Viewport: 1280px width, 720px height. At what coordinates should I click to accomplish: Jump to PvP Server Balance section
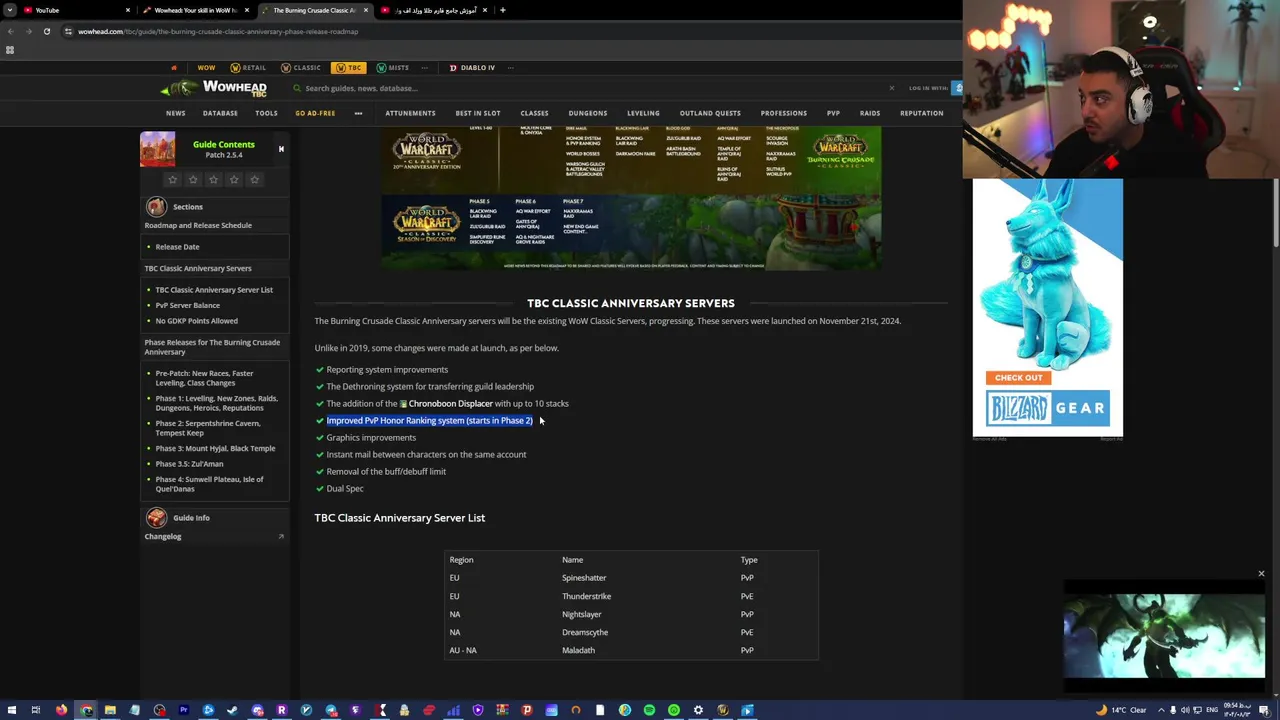tap(187, 305)
